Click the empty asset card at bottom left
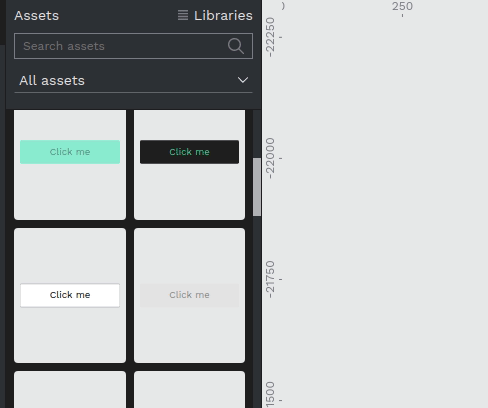 point(70,390)
